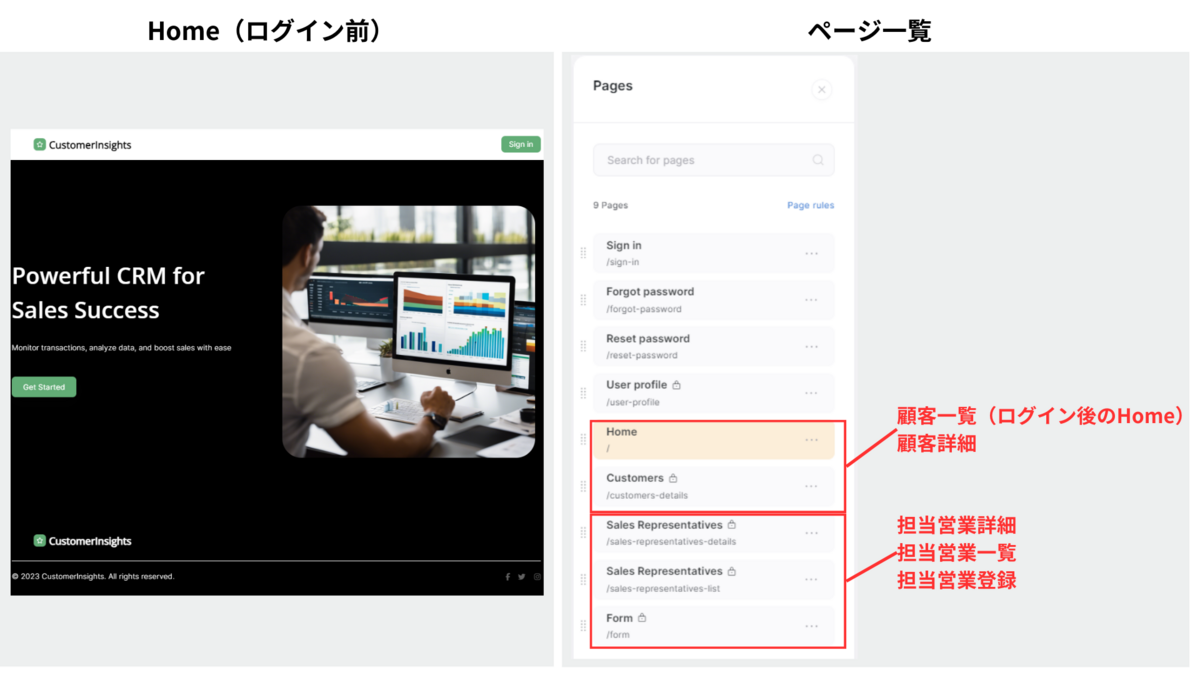
Task: Grab the drag handle of Reset password page
Action: tap(583, 346)
